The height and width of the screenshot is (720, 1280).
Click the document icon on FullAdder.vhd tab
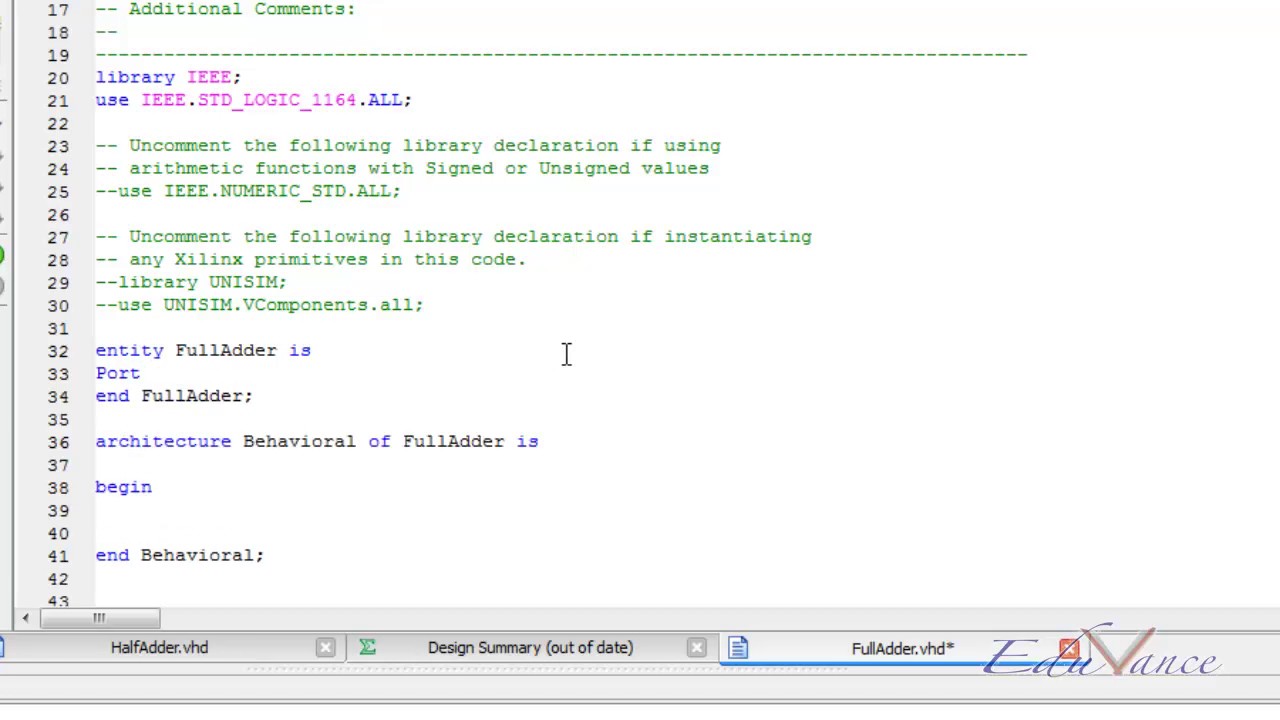click(x=738, y=648)
